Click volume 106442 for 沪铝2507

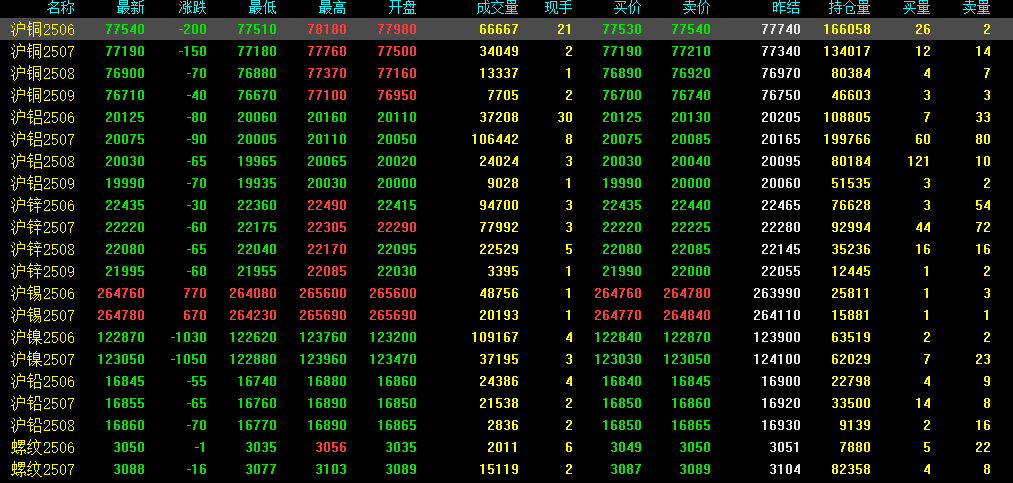[x=493, y=139]
